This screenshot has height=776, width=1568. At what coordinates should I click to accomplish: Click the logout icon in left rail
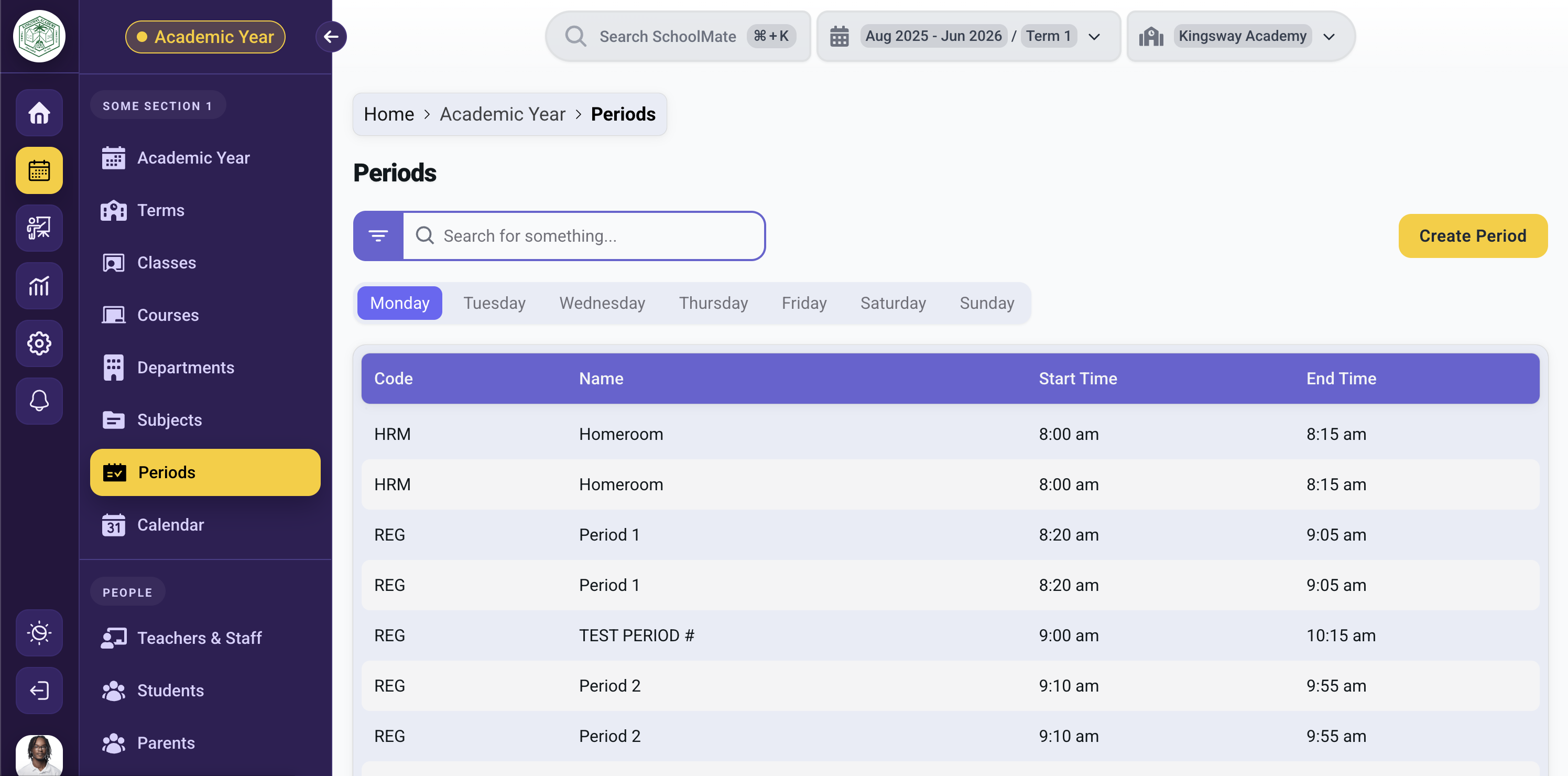tap(39, 690)
